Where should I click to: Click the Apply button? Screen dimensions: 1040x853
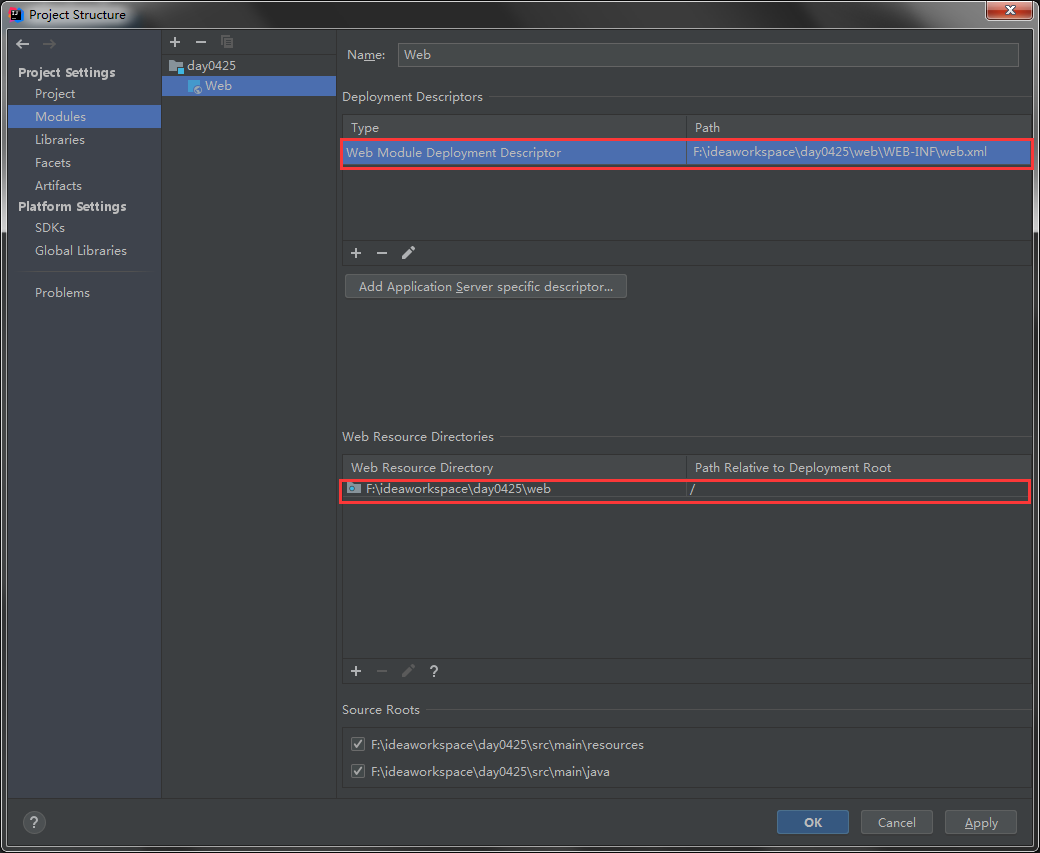coord(981,822)
